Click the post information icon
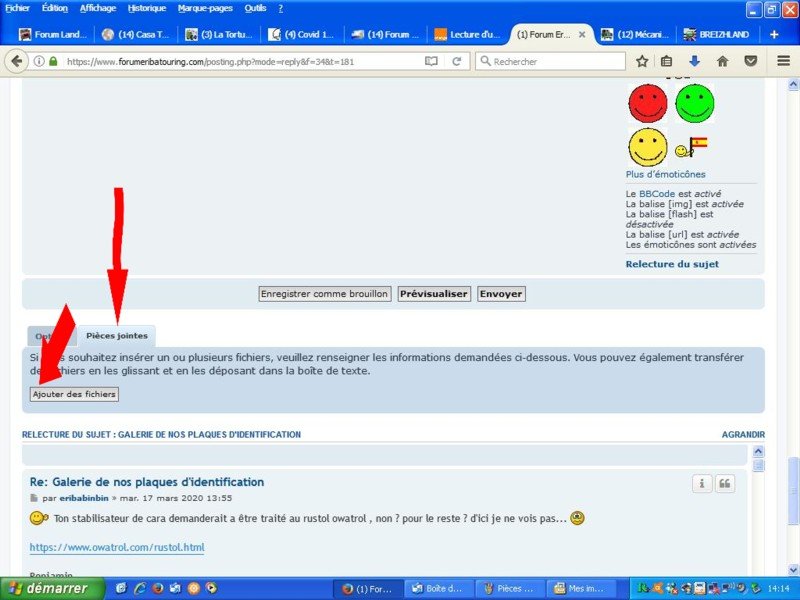 [x=702, y=484]
